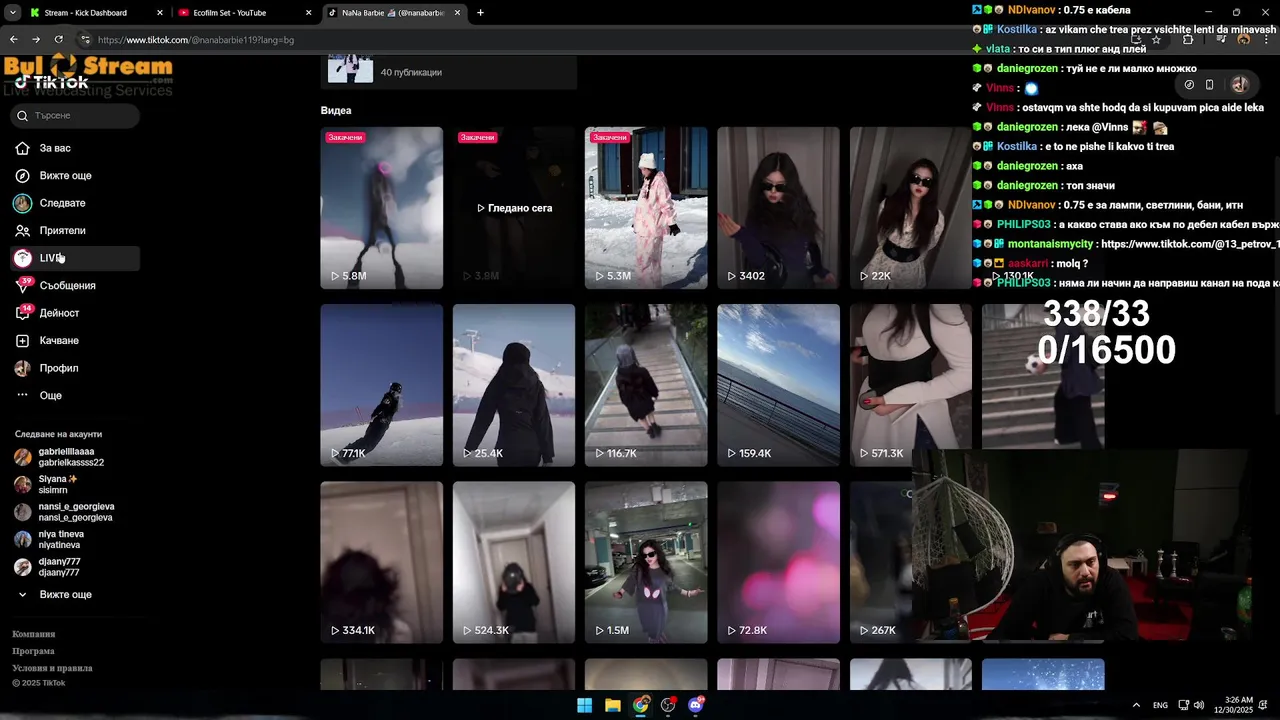The width and height of the screenshot is (1280, 720).
Task: Open Профил page
Action: (75, 368)
